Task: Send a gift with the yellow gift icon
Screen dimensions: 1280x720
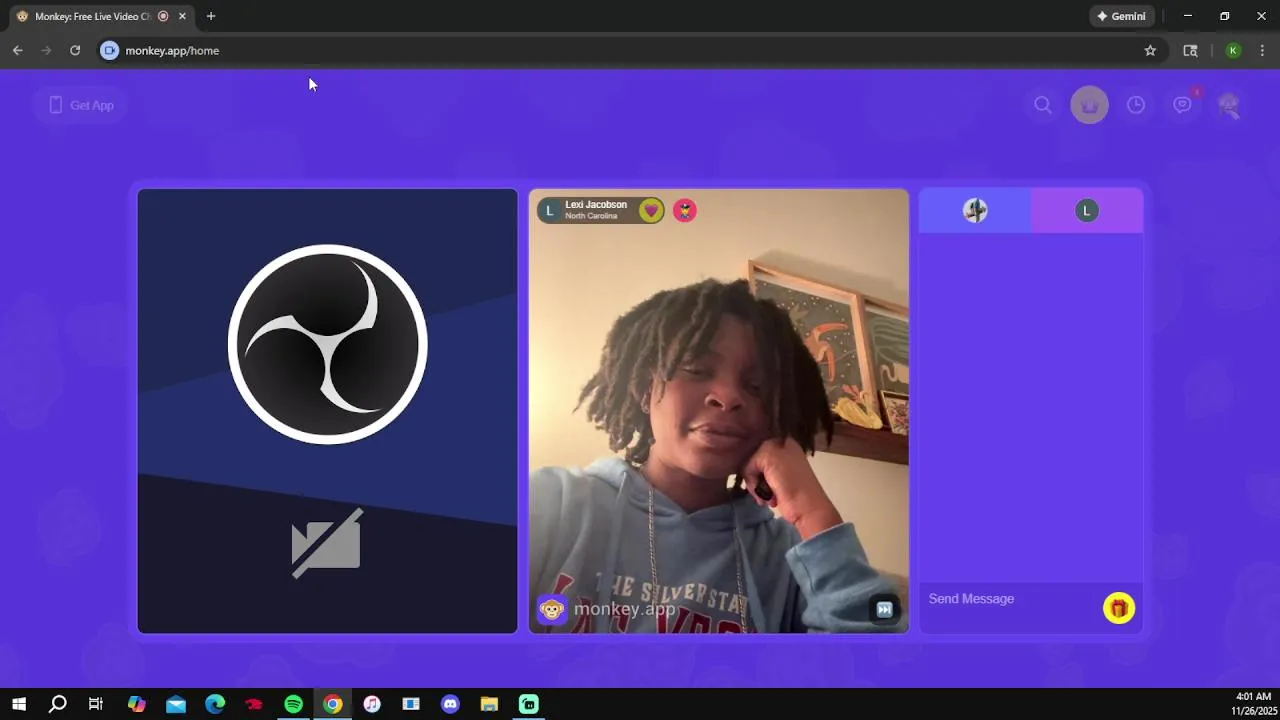Action: (1119, 608)
